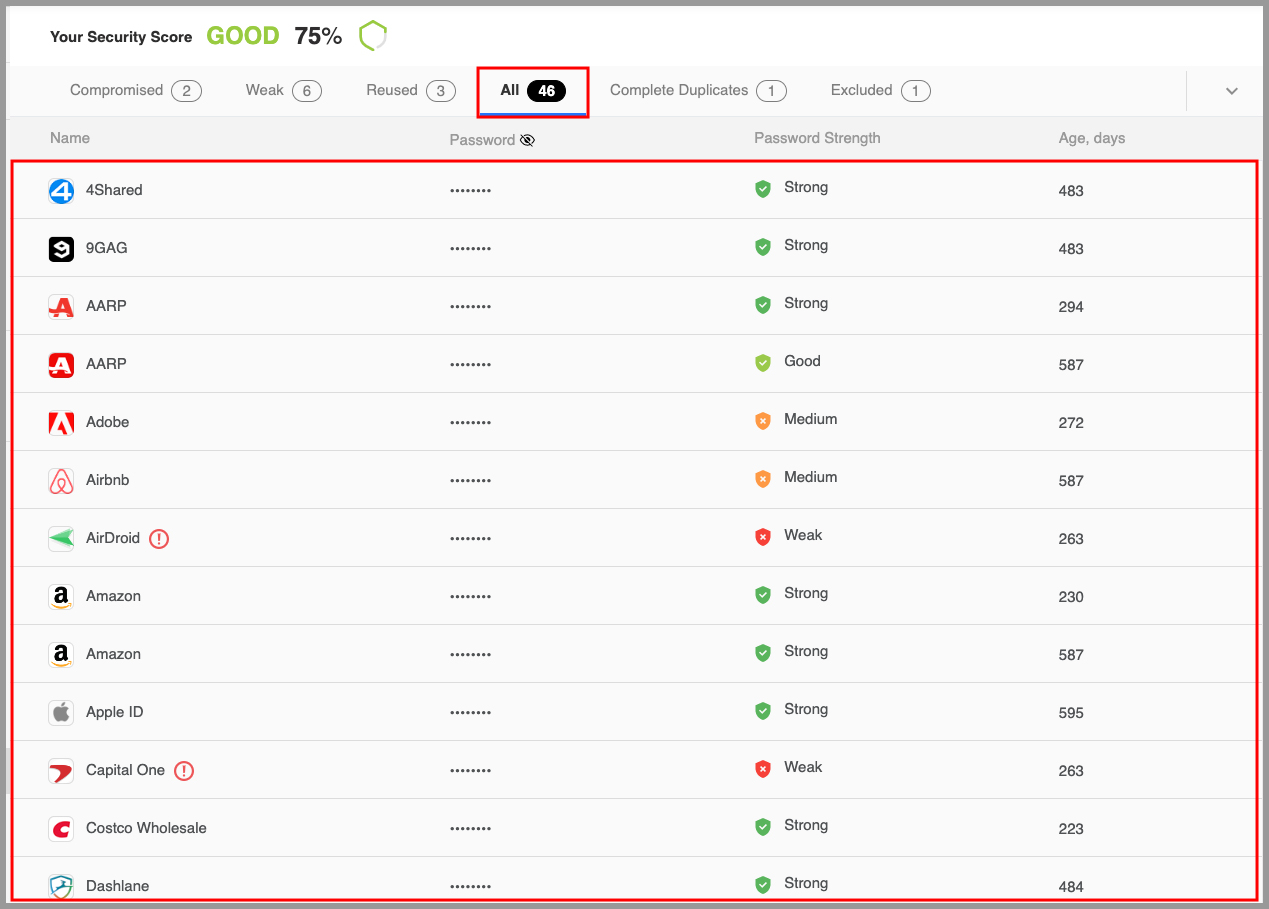Click the Password column header label

[482, 140]
